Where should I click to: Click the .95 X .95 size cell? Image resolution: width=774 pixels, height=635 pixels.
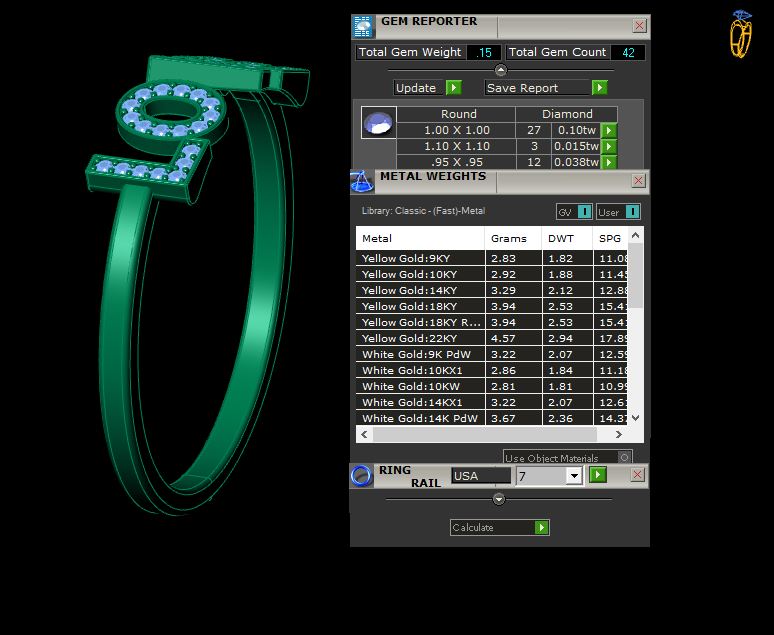point(457,162)
